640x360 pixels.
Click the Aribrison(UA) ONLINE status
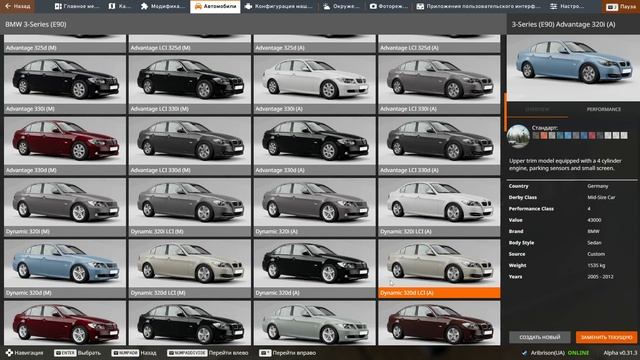[555, 353]
